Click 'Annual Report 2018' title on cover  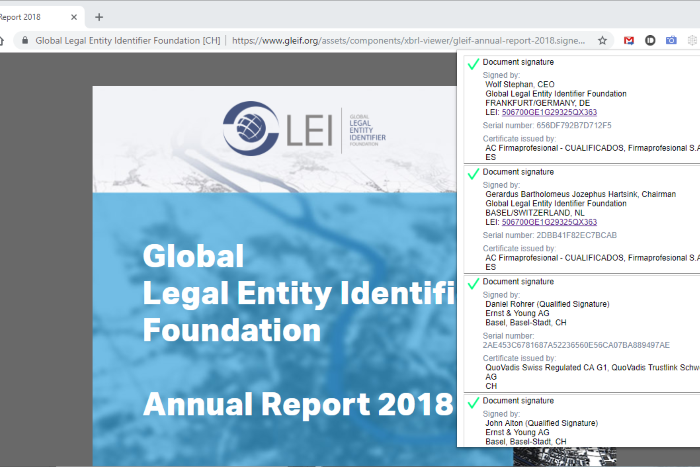[298, 404]
